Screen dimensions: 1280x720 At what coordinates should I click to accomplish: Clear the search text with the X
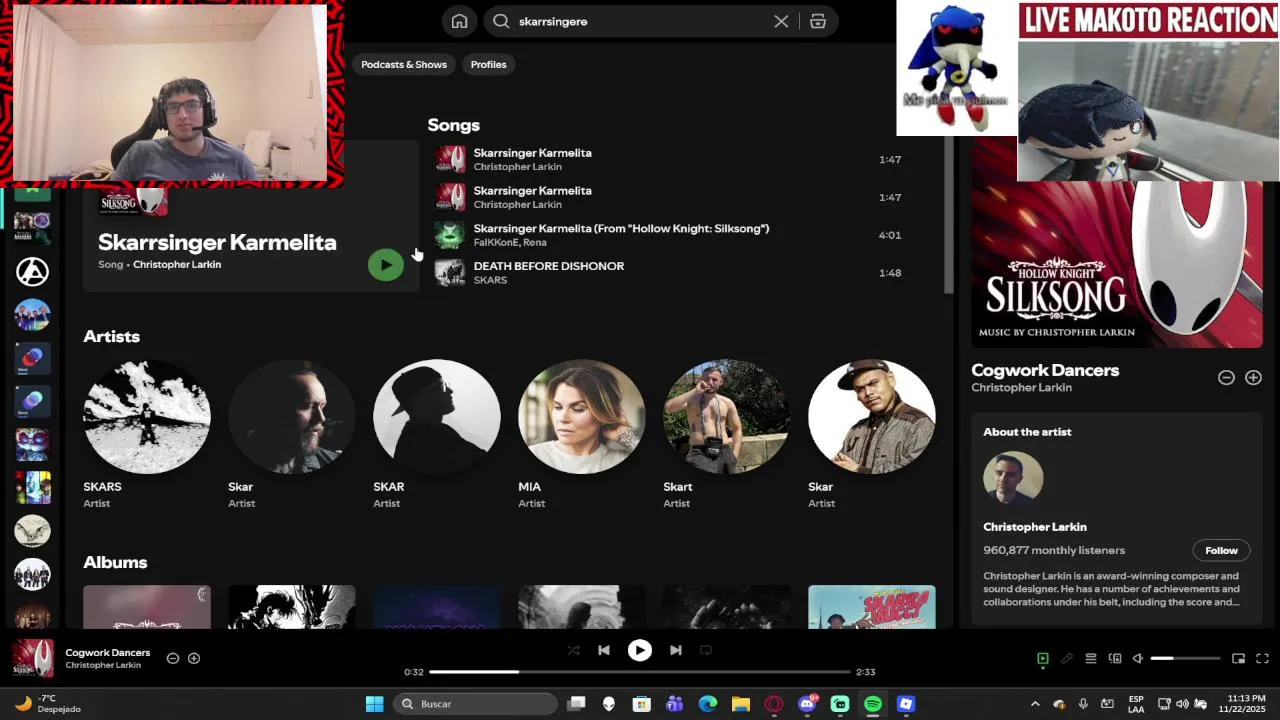(781, 21)
